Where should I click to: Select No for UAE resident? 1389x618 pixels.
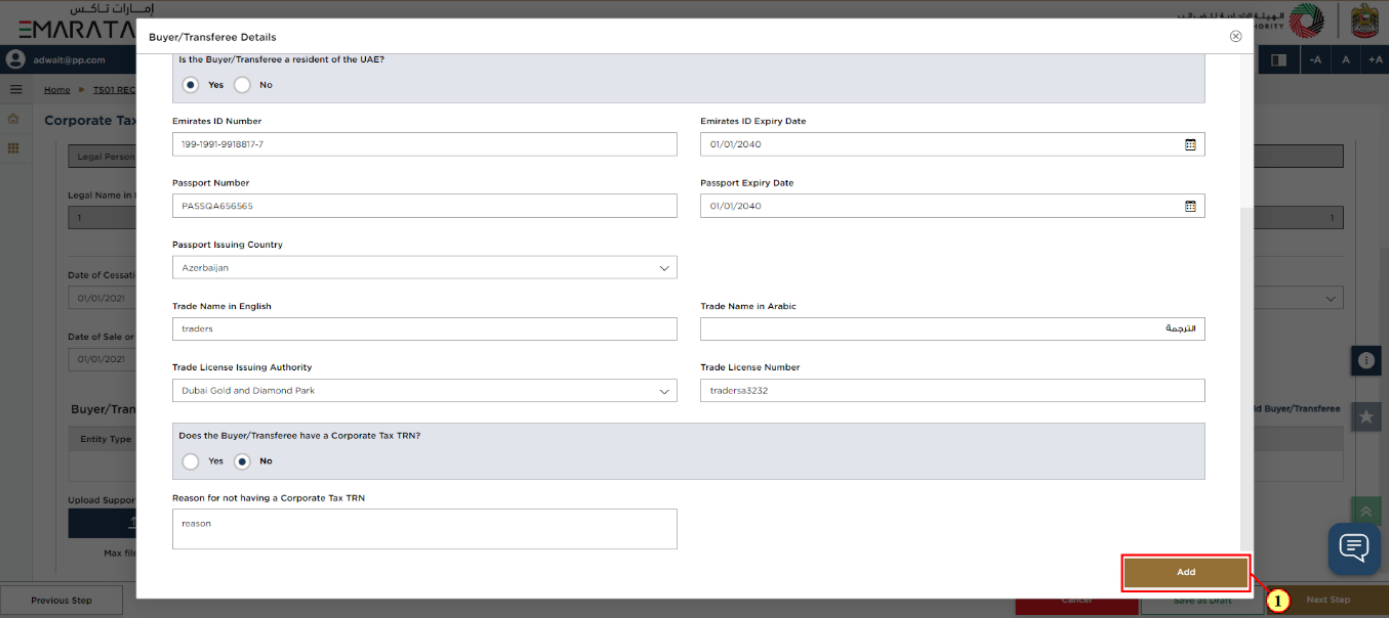[242, 85]
